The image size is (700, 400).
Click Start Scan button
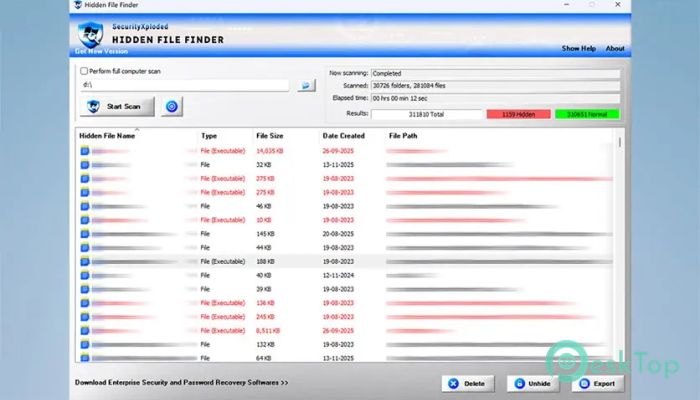point(117,107)
